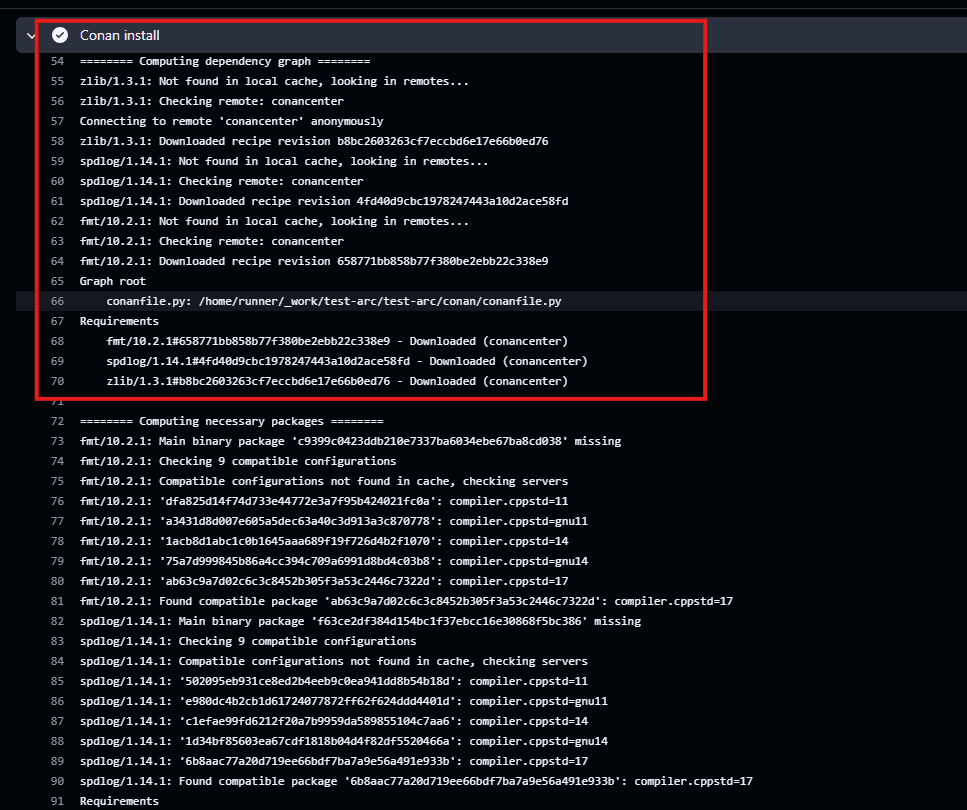
Task: Collapse the Conan install step chevron
Action: 31,35
